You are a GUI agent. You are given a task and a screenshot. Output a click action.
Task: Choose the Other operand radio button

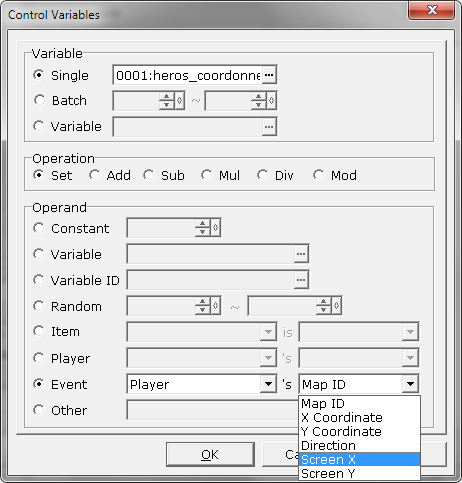click(39, 410)
